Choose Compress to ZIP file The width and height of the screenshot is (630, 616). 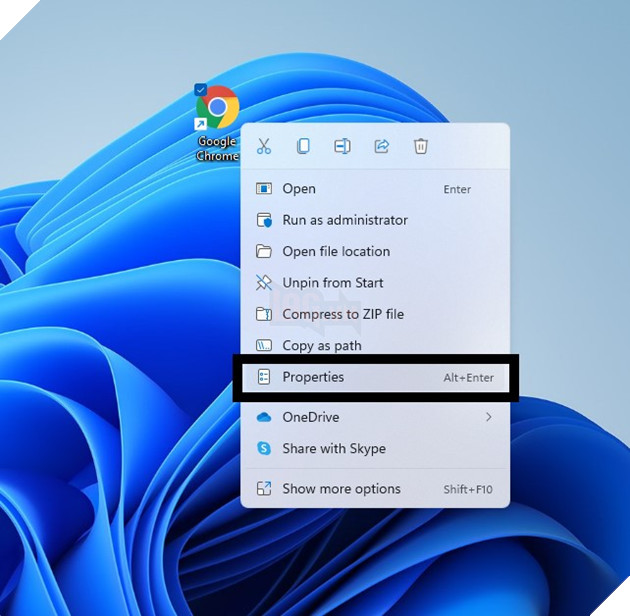pos(375,314)
